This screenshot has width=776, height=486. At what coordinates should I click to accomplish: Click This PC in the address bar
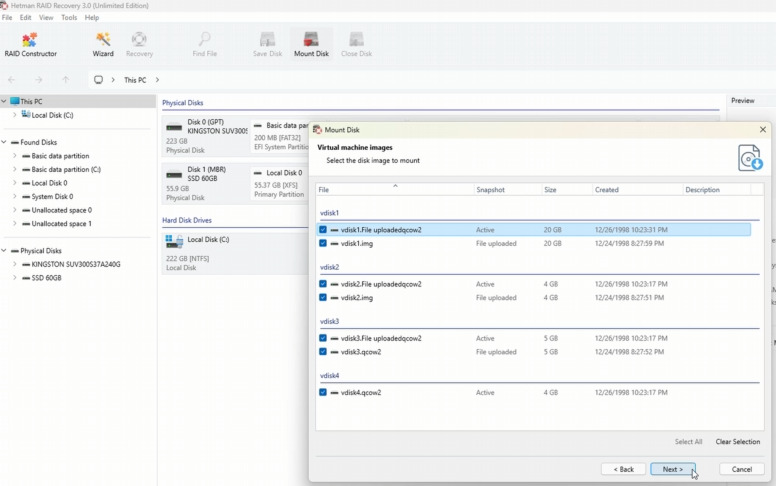(x=135, y=80)
